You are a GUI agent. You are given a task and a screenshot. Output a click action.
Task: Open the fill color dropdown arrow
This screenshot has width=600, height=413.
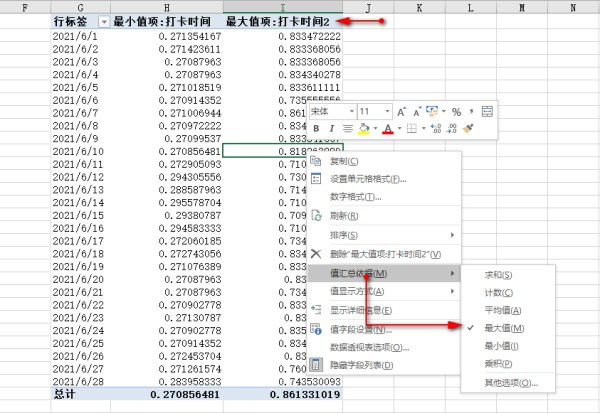(375, 129)
